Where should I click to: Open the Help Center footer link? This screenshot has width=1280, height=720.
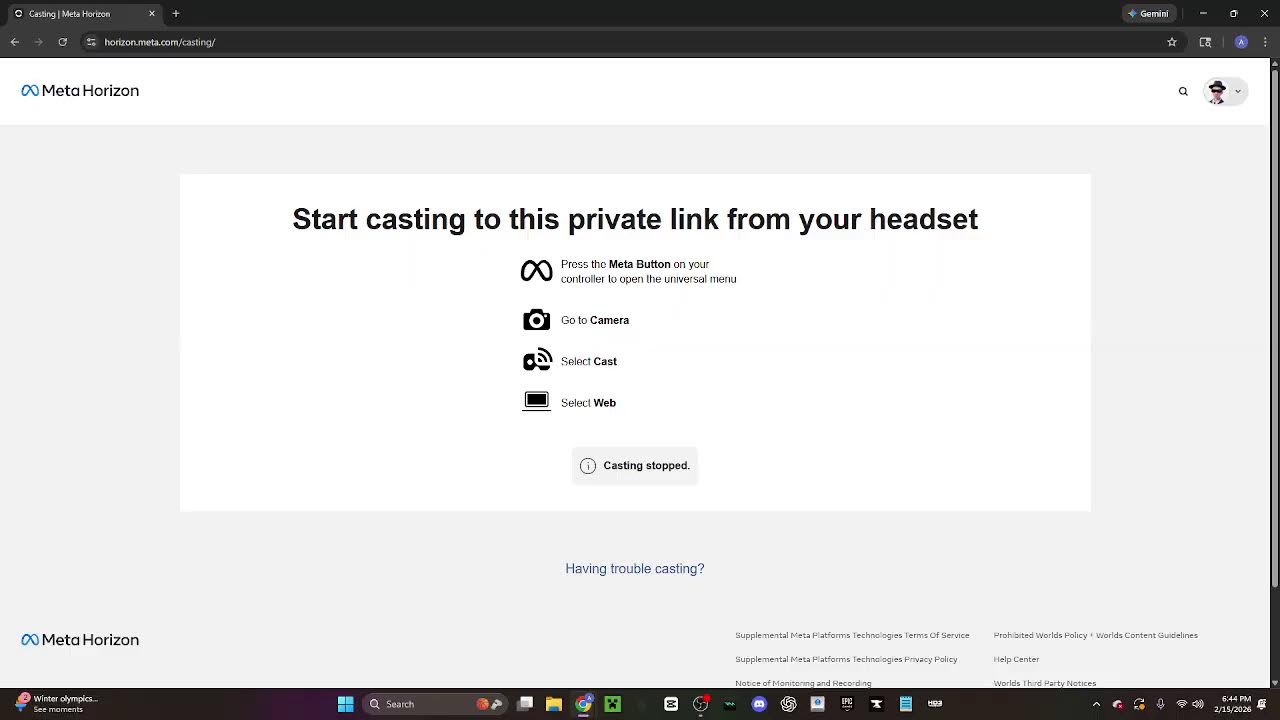1016,659
